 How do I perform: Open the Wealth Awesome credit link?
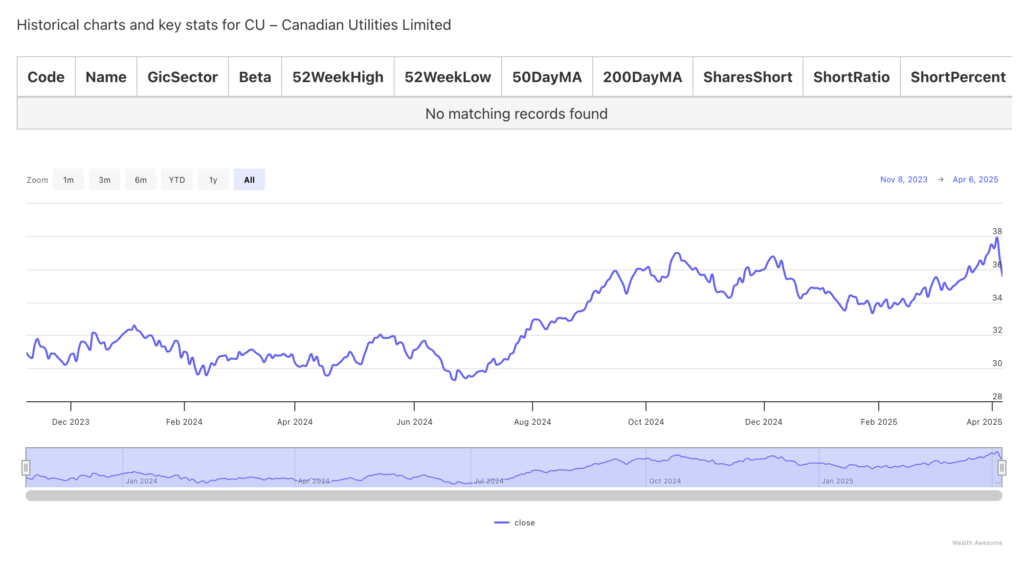(975, 543)
